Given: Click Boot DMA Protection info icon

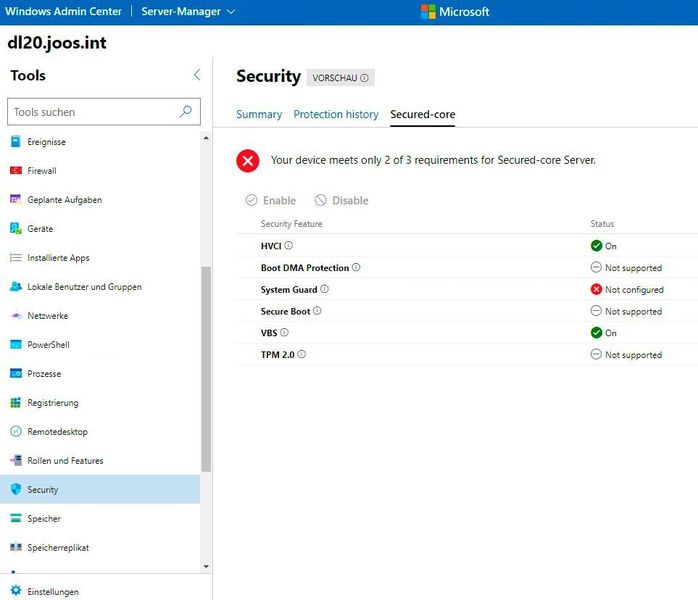Looking at the screenshot, I should coord(356,267).
